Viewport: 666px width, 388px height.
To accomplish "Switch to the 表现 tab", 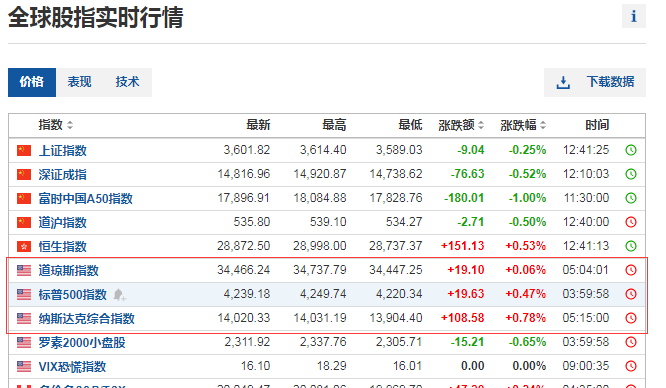I will point(79,82).
